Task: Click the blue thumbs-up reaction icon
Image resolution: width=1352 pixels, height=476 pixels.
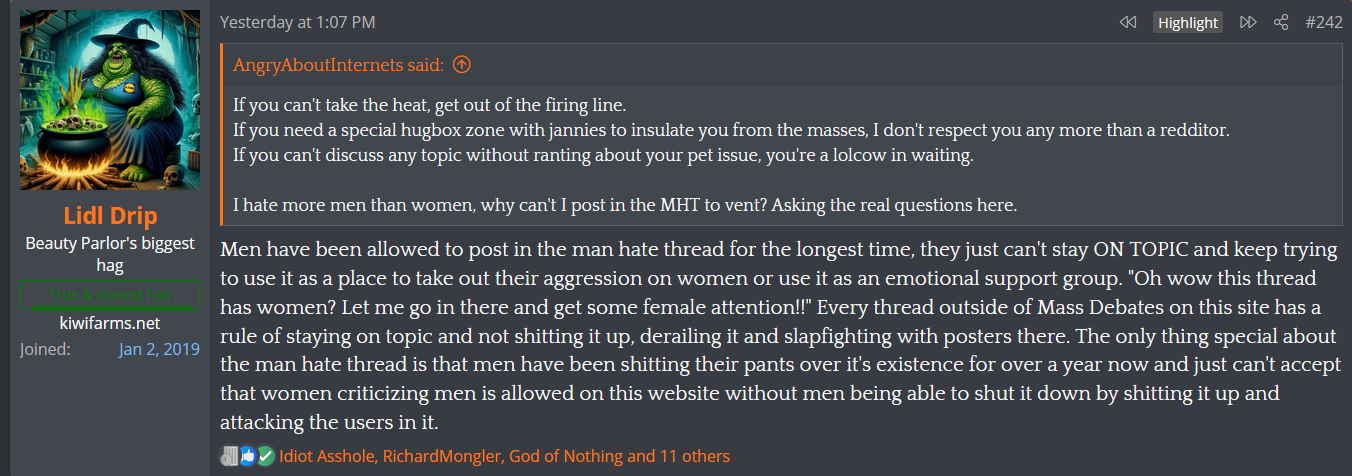Action: click(248, 456)
